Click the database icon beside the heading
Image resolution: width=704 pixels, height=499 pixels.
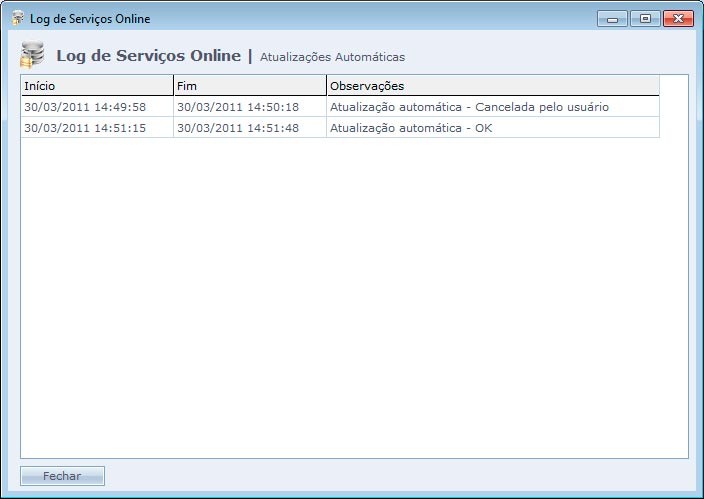[33, 56]
